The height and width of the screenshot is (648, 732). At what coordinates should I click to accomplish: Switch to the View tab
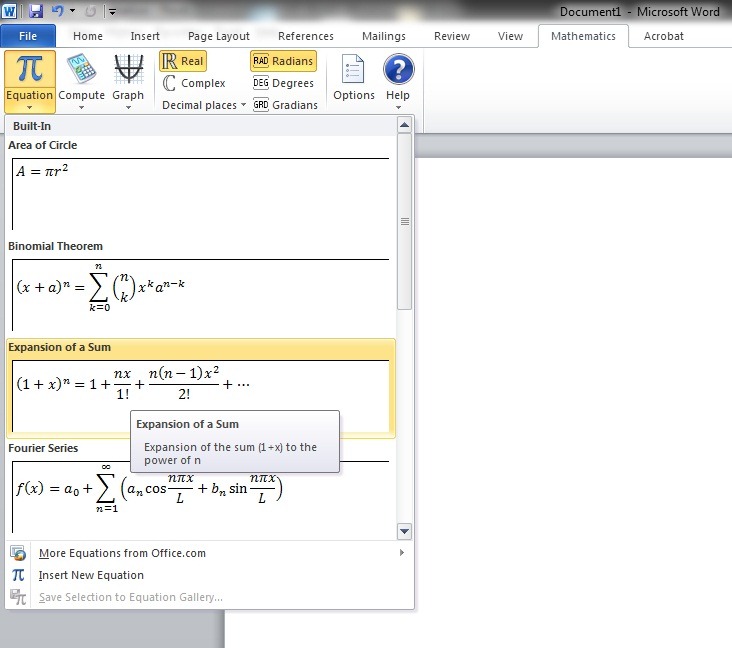[510, 36]
